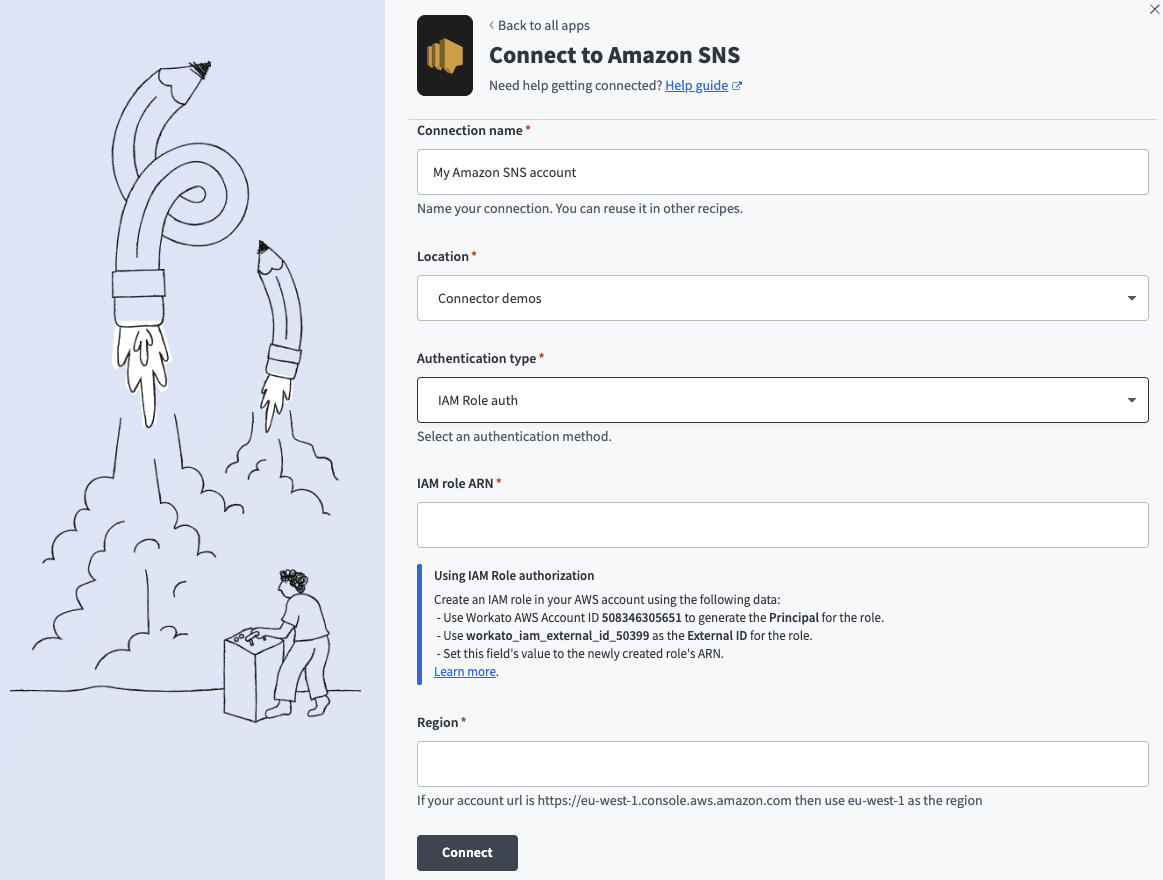Follow the "Learn more" link
1163x880 pixels.
(x=464, y=672)
